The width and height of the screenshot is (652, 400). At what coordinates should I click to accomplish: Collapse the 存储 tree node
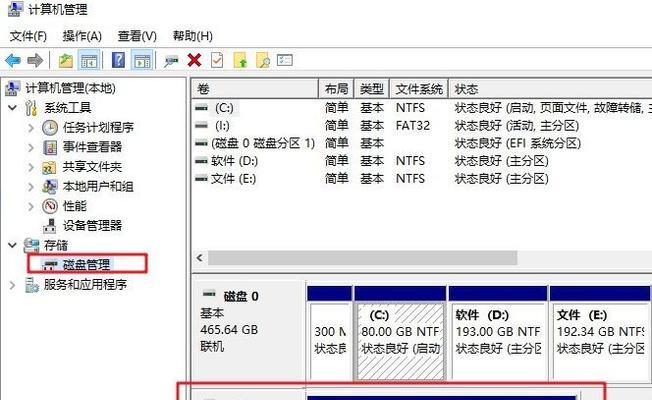(x=13, y=245)
